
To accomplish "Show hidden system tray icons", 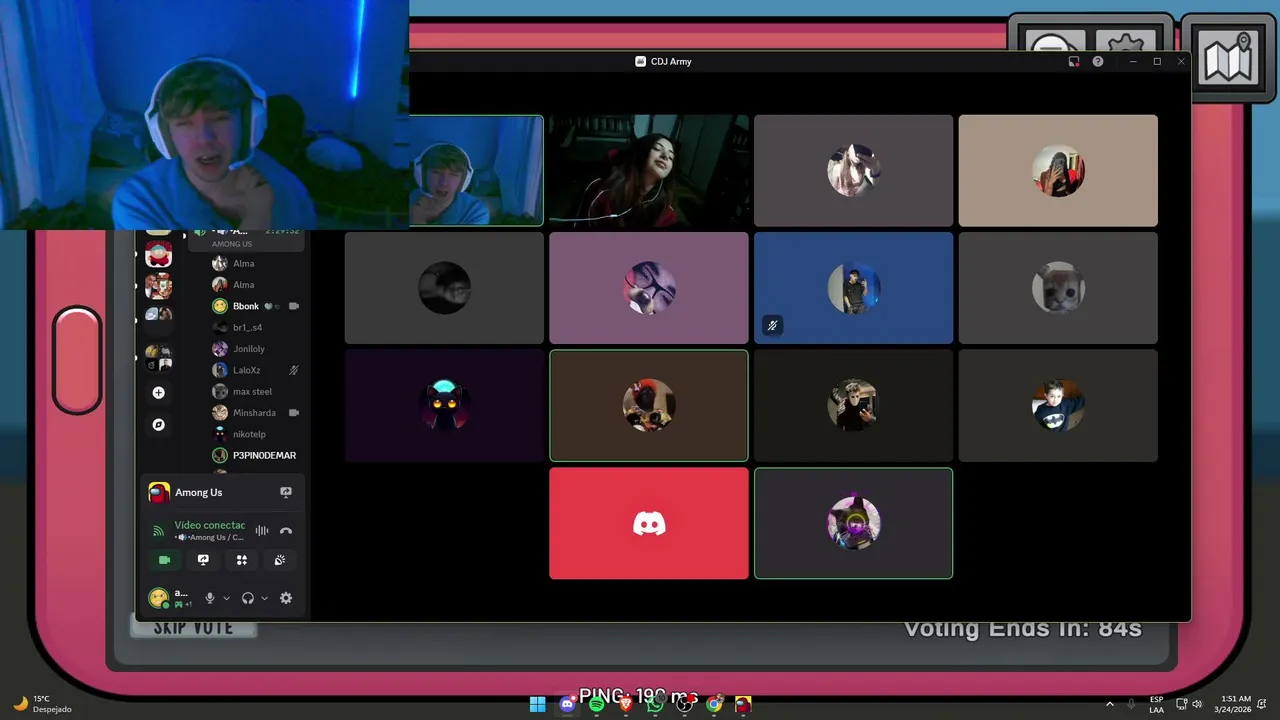I will pyautogui.click(x=1109, y=704).
